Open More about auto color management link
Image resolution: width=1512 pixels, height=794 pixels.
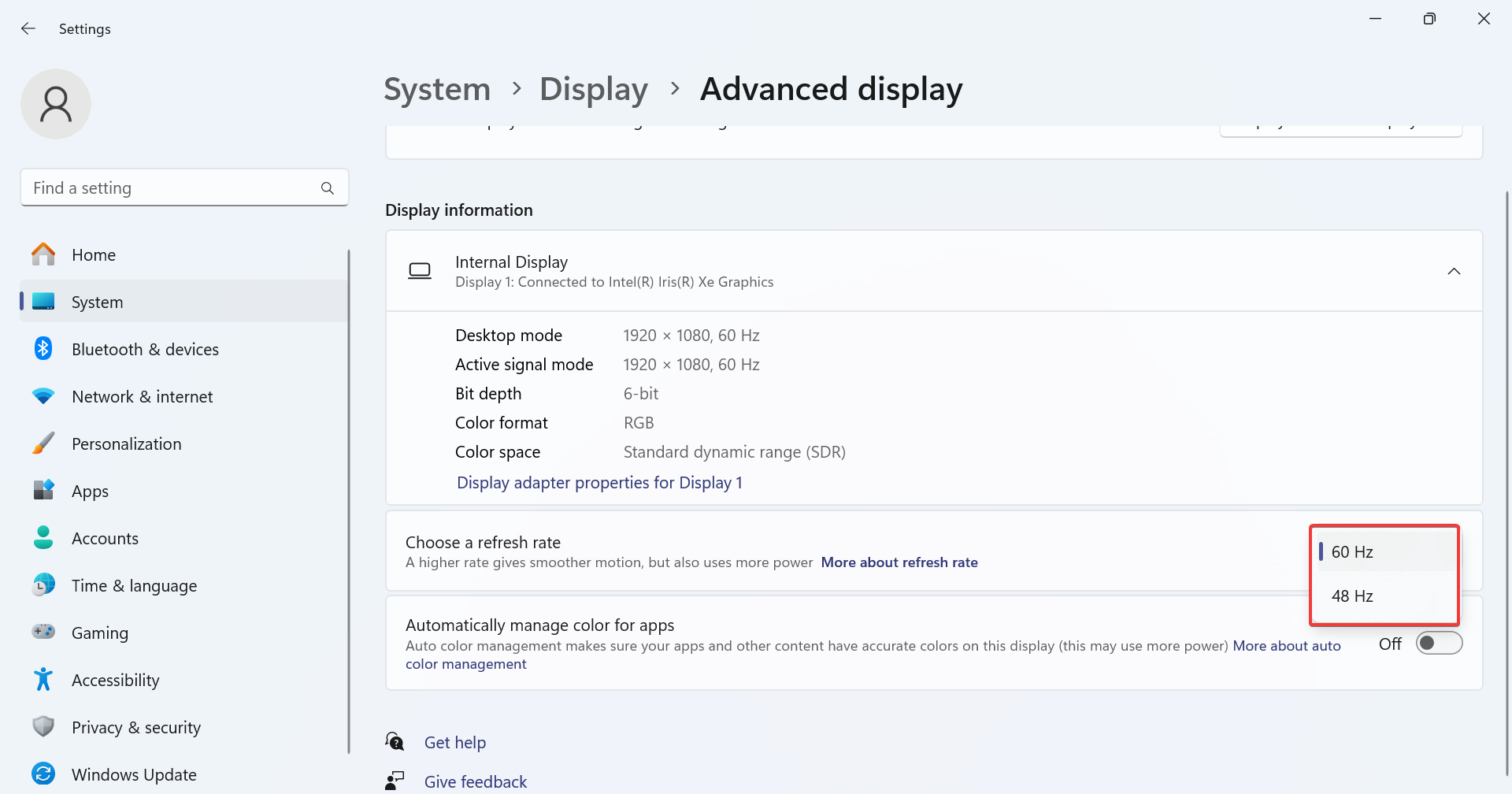click(1287, 646)
